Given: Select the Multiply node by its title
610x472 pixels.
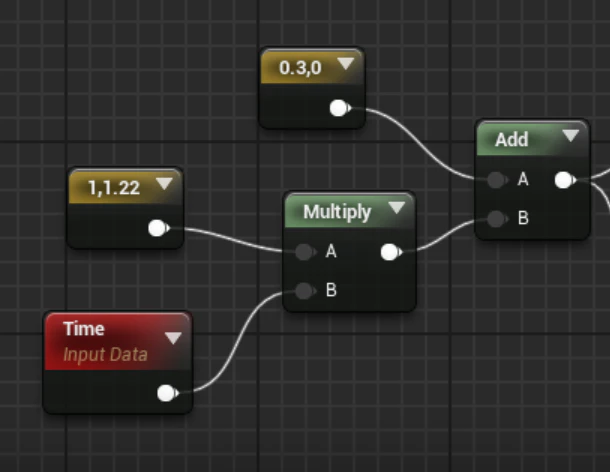Looking at the screenshot, I should click(x=337, y=212).
